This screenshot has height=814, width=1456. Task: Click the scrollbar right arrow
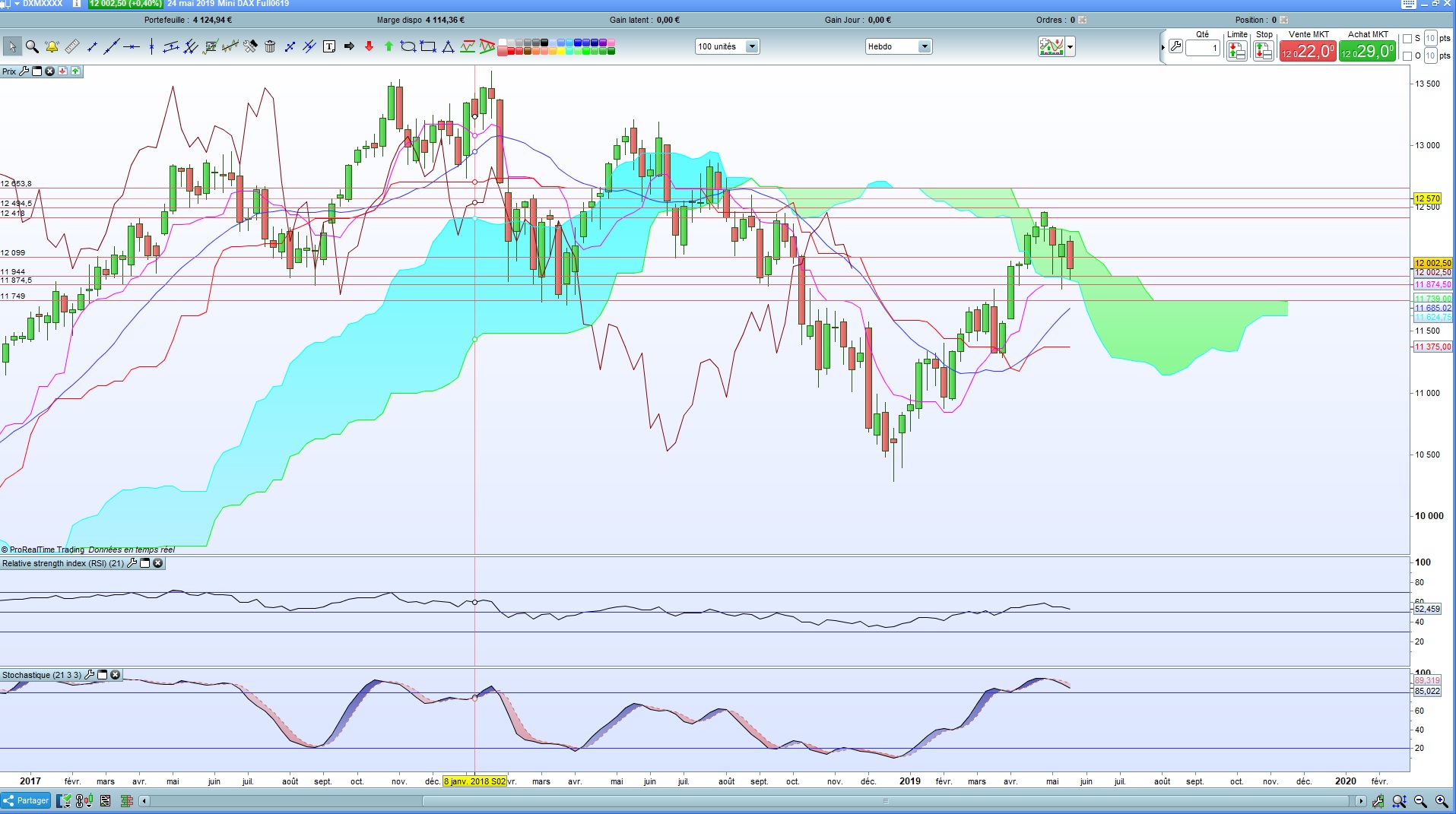click(1360, 800)
